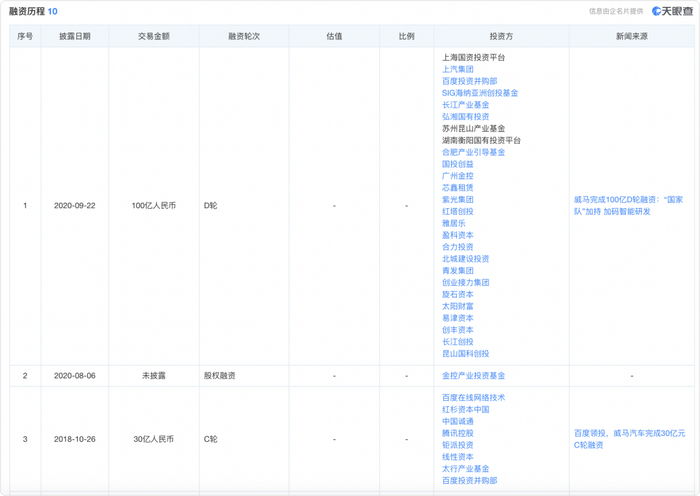Select date cell 2020-09-22

(x=75, y=205)
